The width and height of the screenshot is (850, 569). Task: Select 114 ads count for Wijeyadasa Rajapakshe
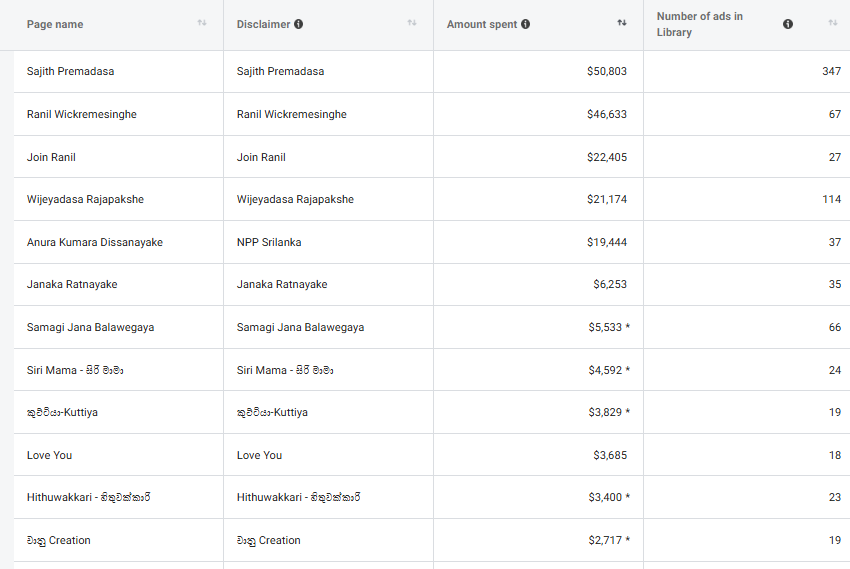coord(832,199)
